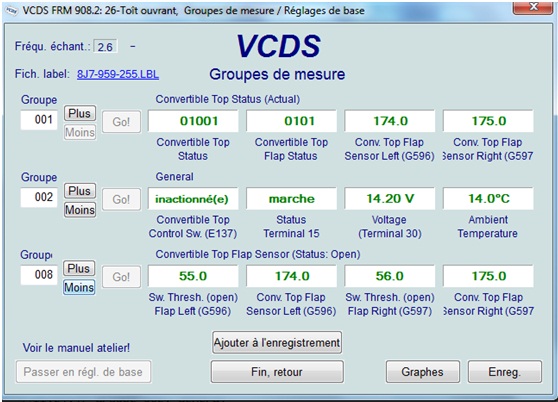Select group 001 Flap Sensor Left value 174.0
This screenshot has height=402, width=558.
(390, 121)
